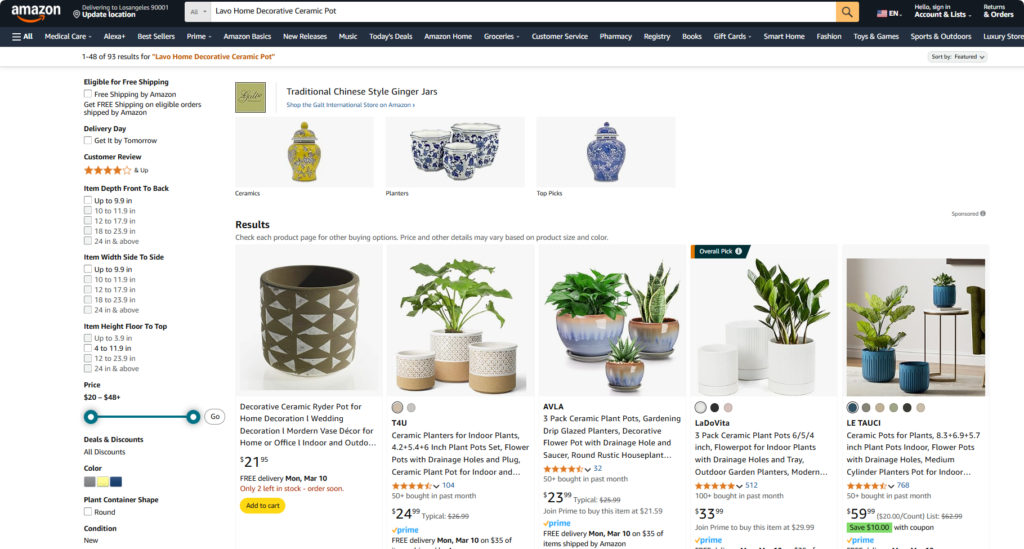The height and width of the screenshot is (549, 1024).
Task: Choose the blue color filter swatch
Action: (x=116, y=482)
